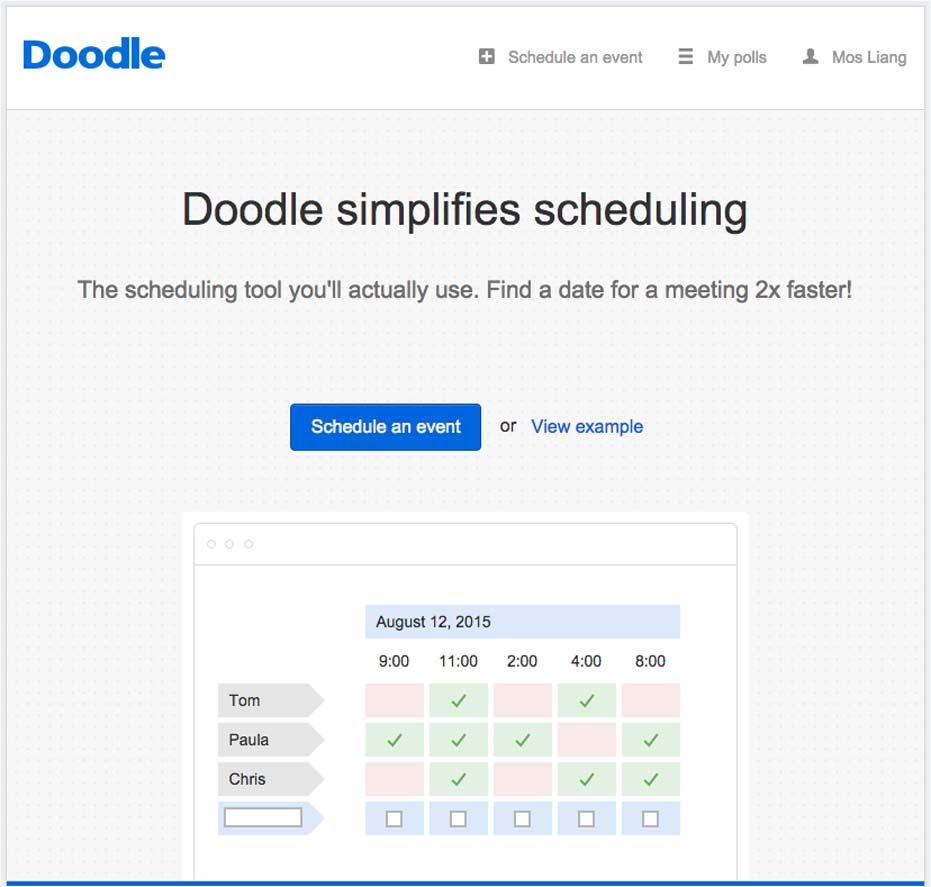
Task: Click the blue Schedule an event button
Action: pos(385,427)
